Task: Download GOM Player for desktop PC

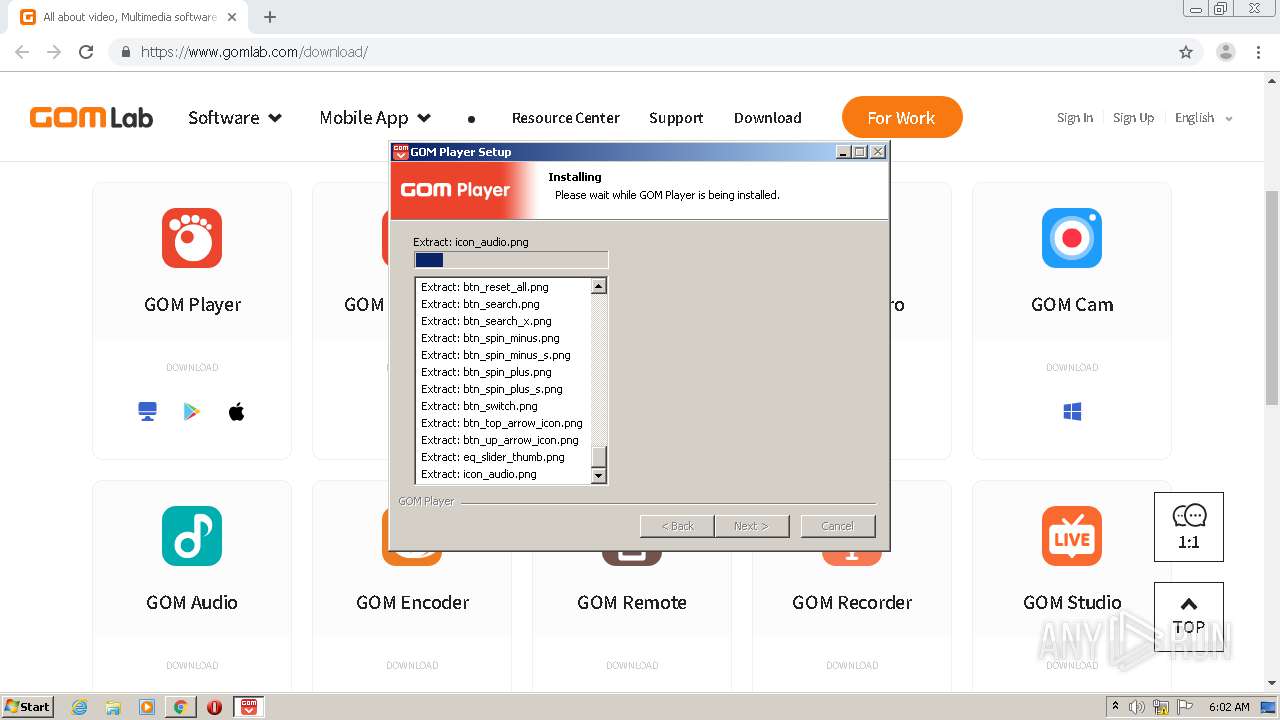Action: [x=148, y=412]
